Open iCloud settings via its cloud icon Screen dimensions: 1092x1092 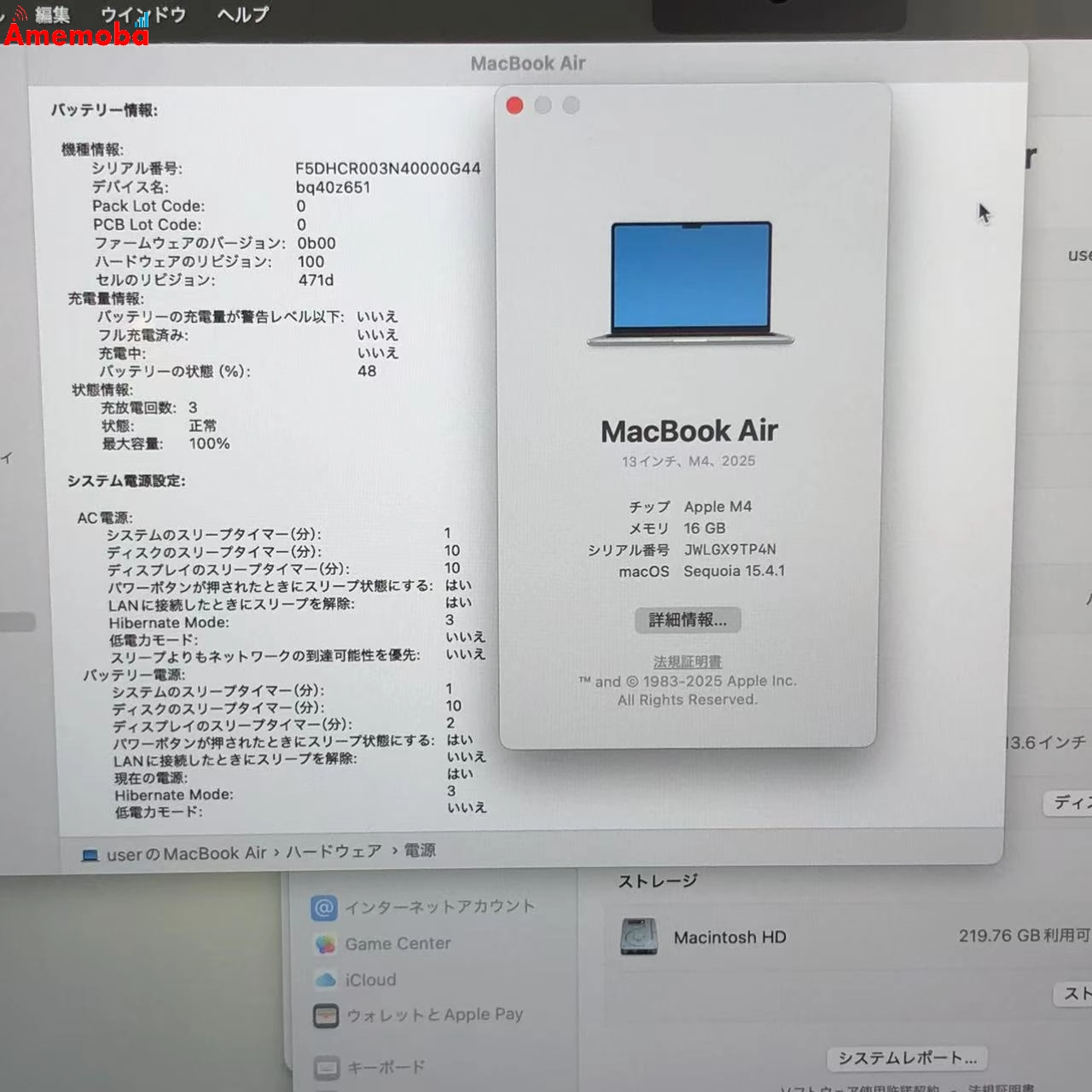tap(325, 979)
